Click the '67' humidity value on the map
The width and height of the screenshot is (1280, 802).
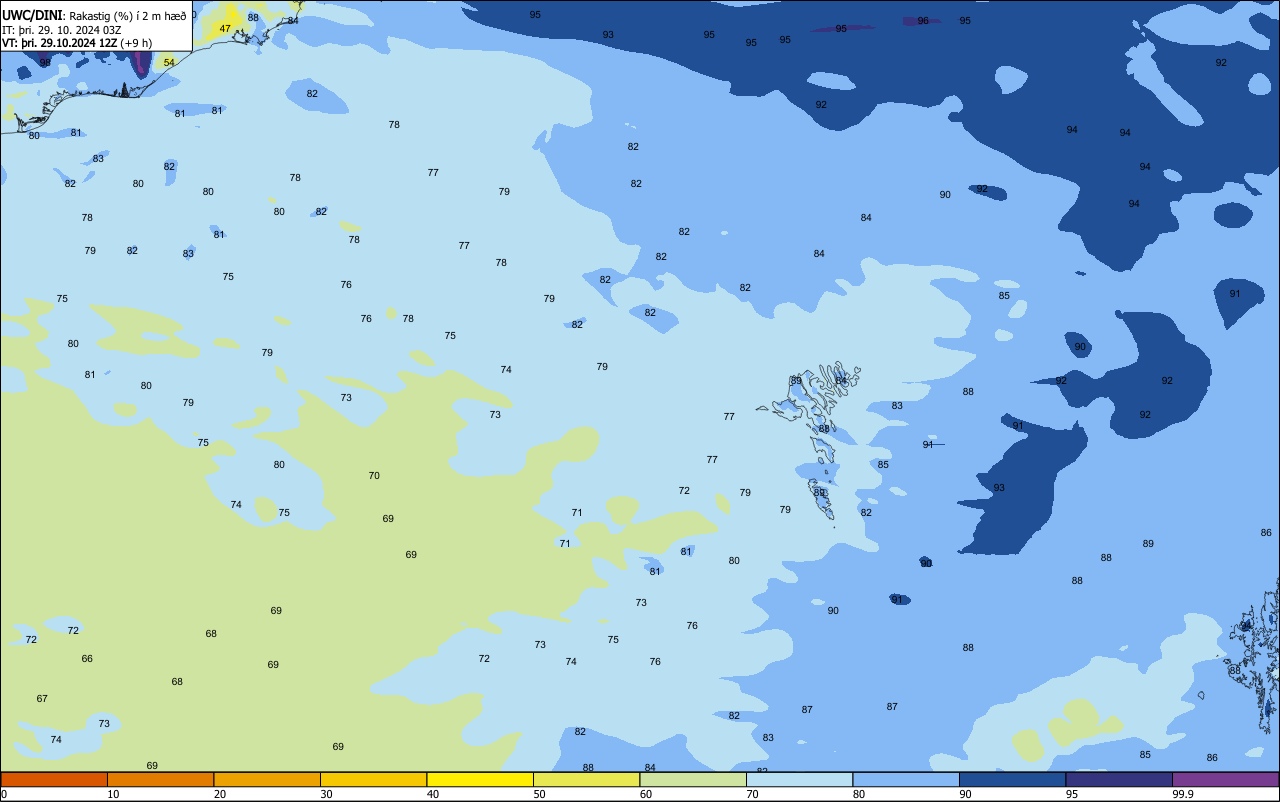pos(42,699)
